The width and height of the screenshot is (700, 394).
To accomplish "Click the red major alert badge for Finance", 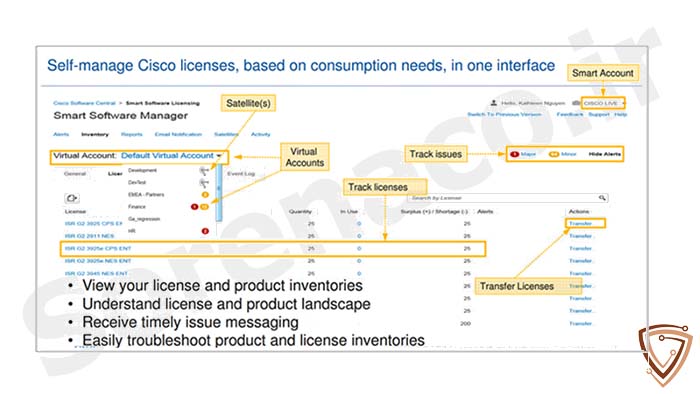I will (x=194, y=207).
